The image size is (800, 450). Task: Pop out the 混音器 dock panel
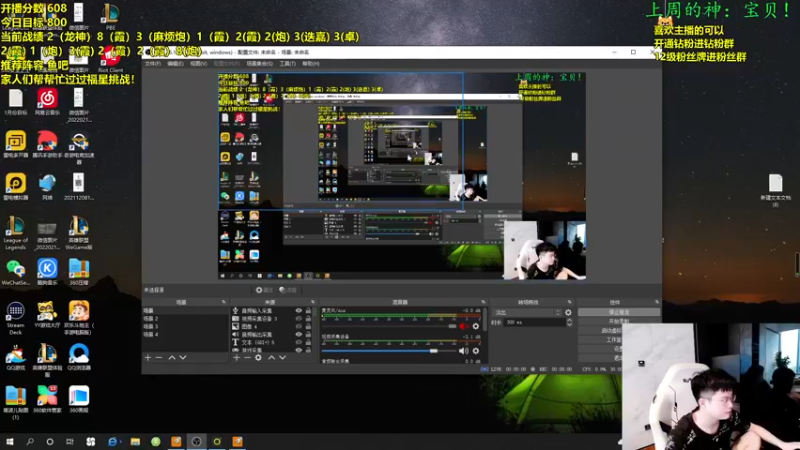coord(483,302)
